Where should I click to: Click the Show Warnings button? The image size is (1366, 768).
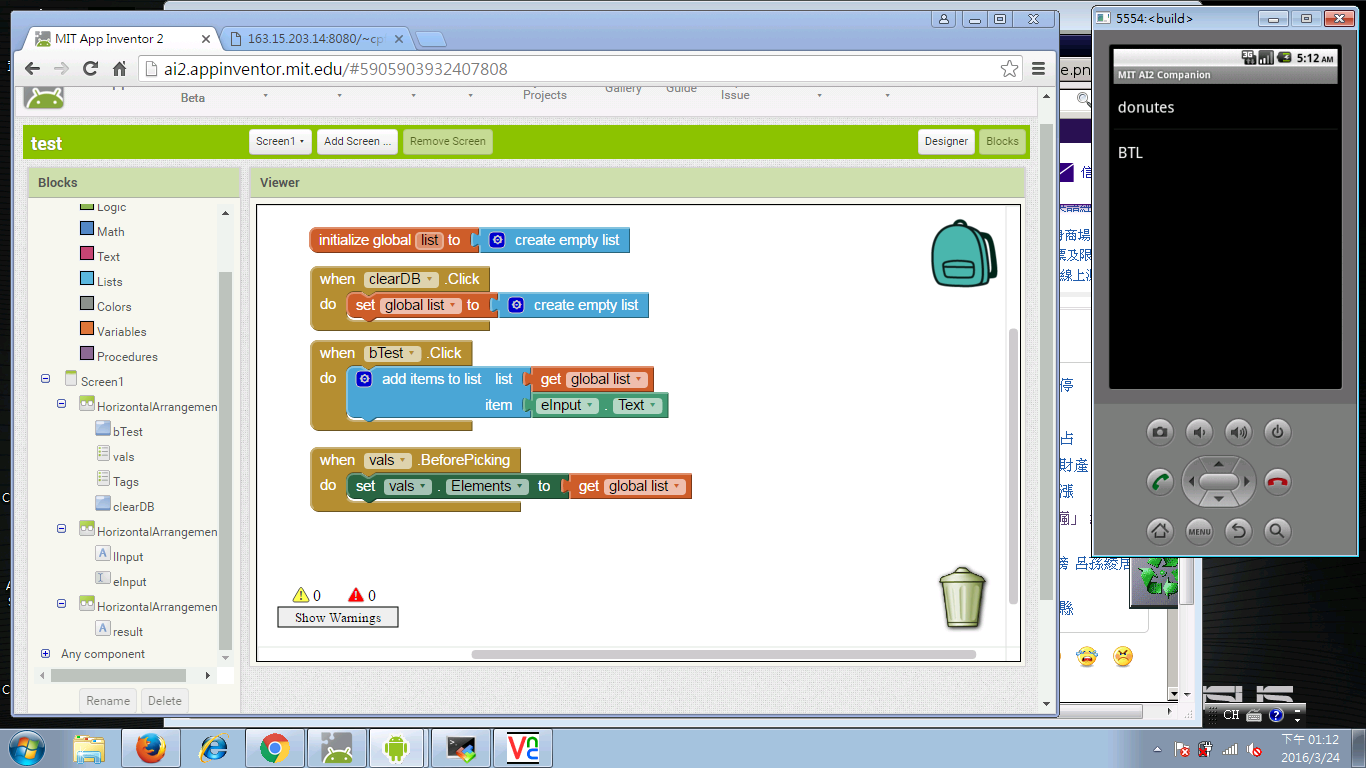point(337,618)
